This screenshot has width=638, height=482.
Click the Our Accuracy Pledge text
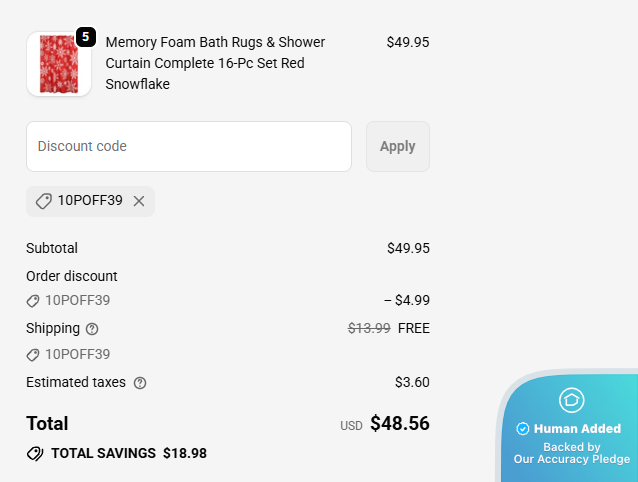572,459
